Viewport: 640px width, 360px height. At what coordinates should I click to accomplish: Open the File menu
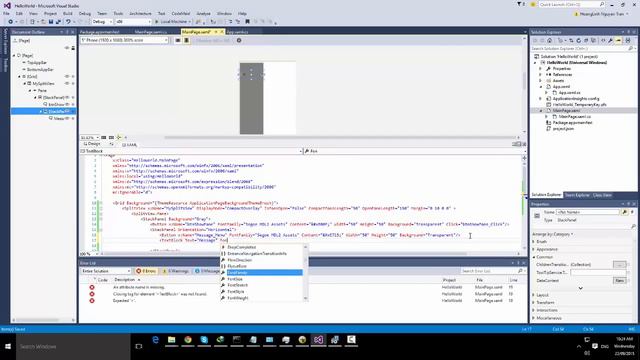[x=7, y=13]
